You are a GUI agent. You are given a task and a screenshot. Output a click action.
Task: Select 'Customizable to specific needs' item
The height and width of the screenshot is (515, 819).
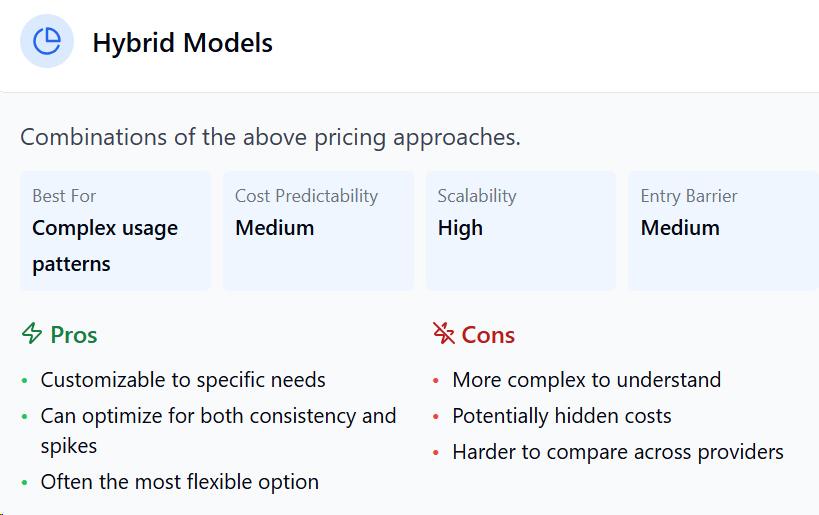pyautogui.click(x=183, y=380)
